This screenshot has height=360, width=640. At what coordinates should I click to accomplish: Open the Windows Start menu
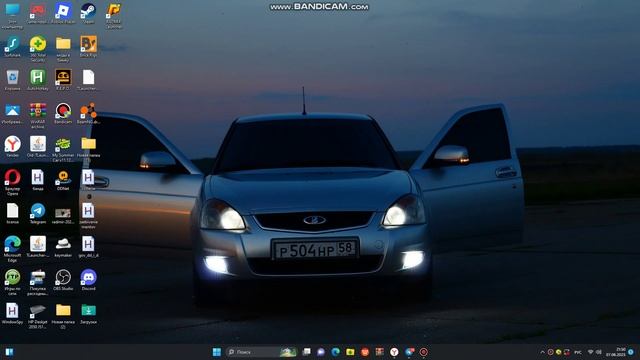[217, 352]
